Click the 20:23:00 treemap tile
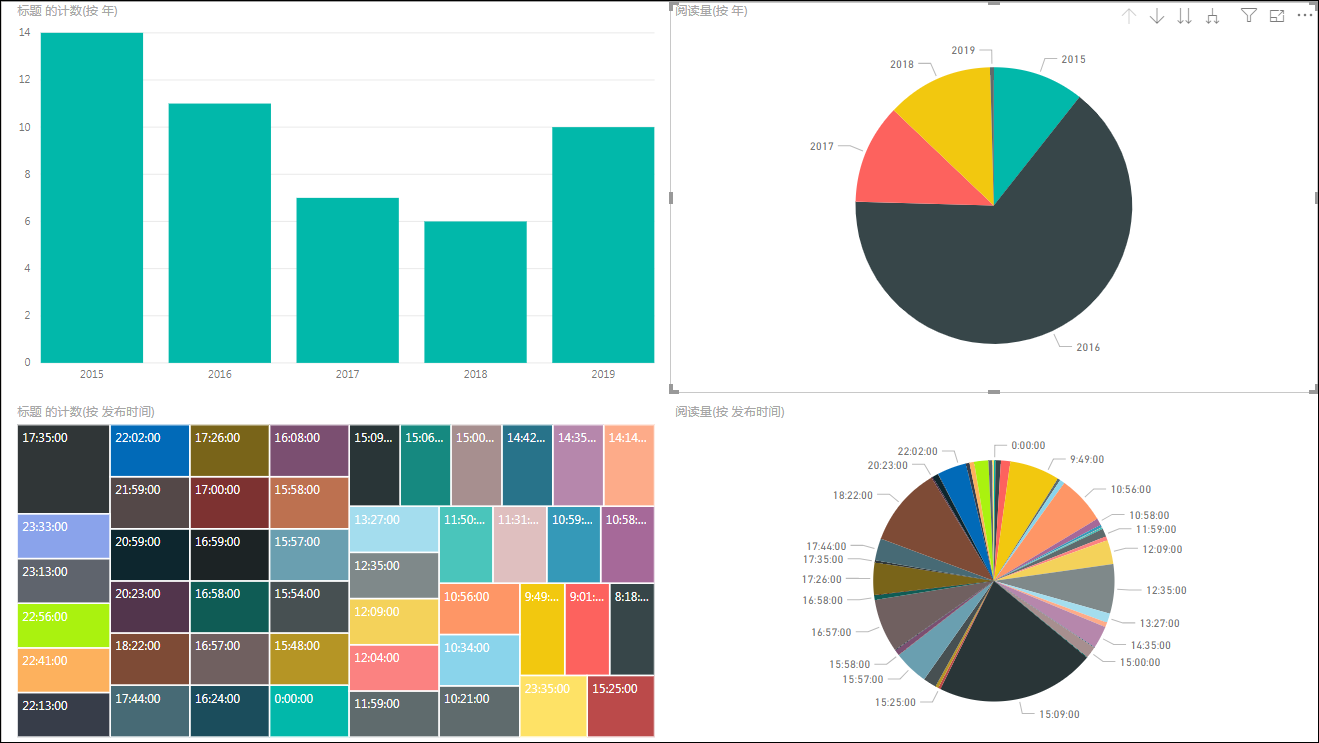 click(150, 606)
